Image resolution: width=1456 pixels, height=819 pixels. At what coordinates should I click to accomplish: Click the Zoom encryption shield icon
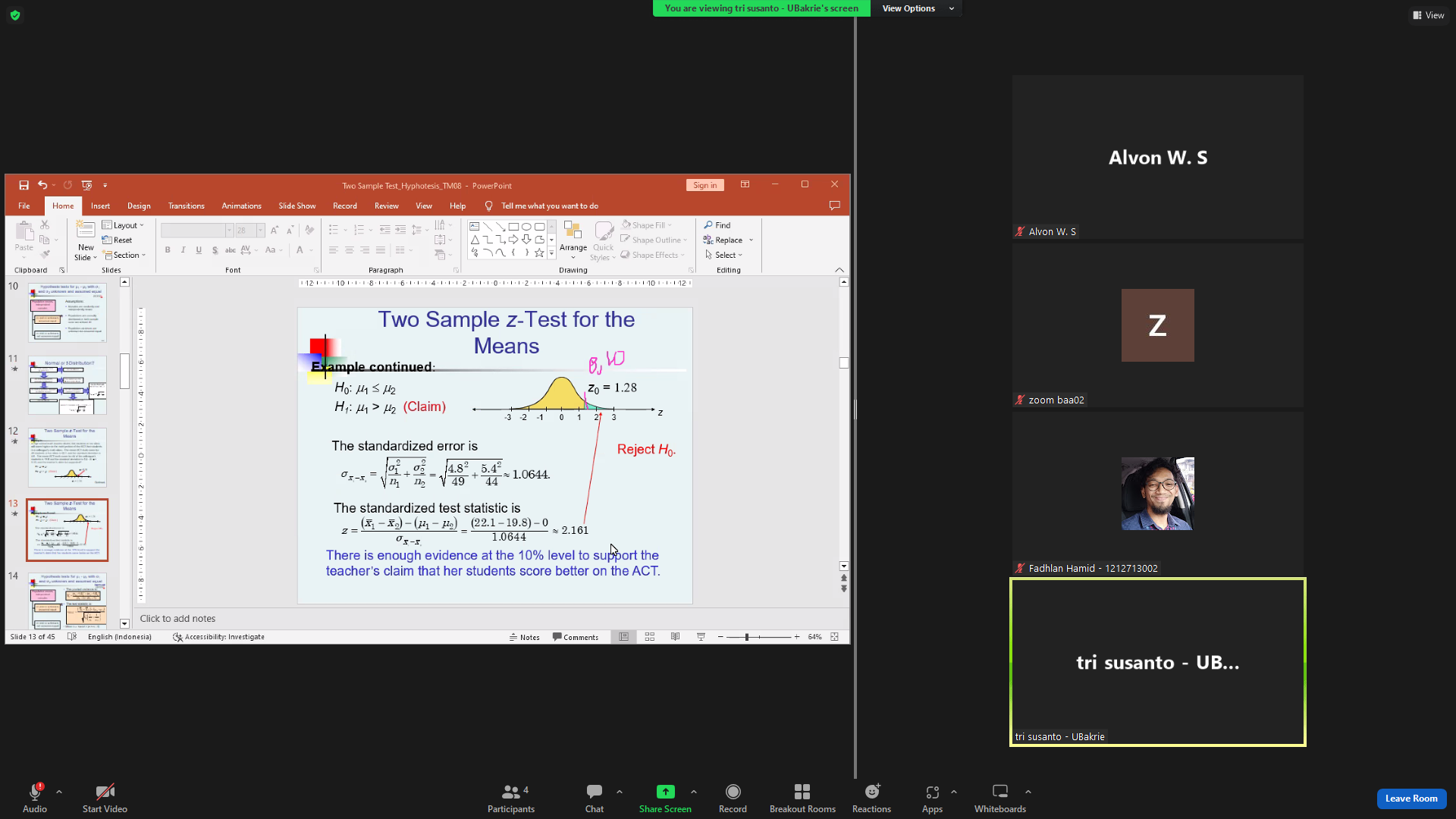(x=15, y=15)
